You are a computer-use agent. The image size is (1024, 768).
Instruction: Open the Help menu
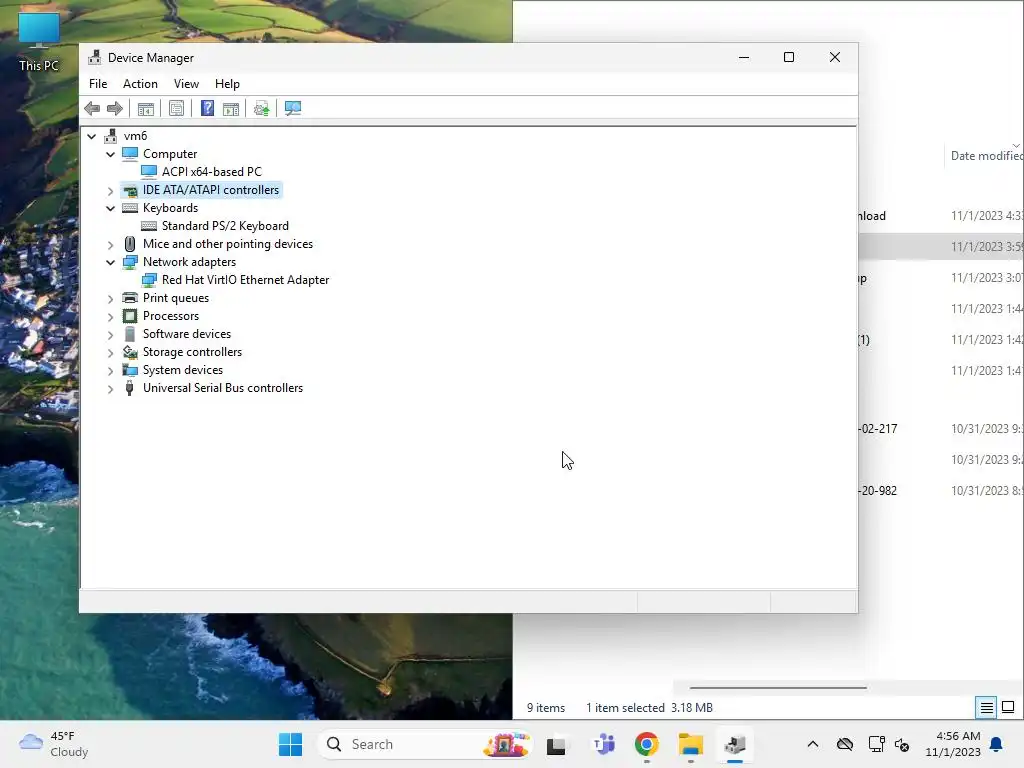coord(227,84)
